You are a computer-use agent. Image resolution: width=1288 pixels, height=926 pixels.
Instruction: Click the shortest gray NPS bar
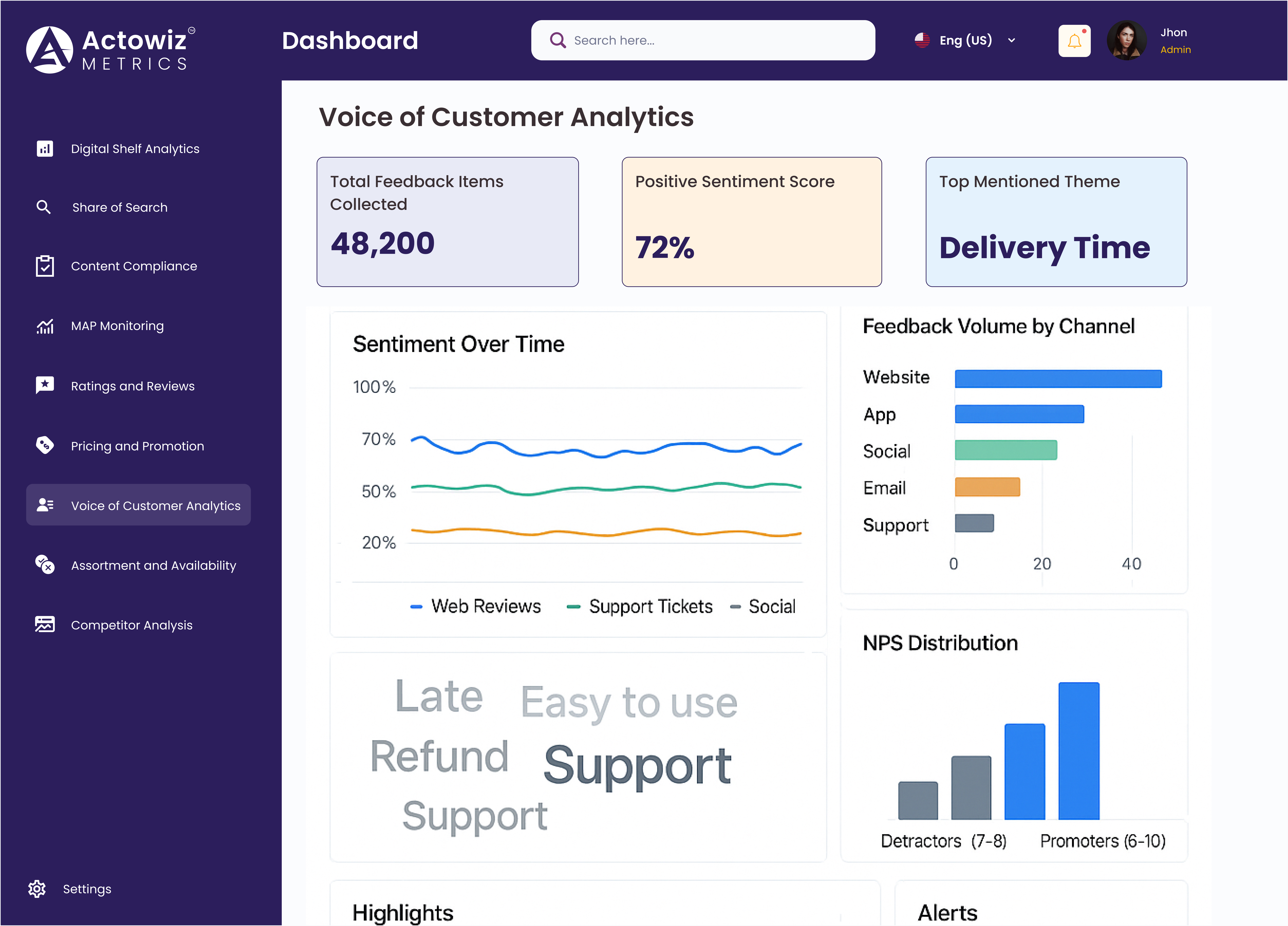(918, 800)
